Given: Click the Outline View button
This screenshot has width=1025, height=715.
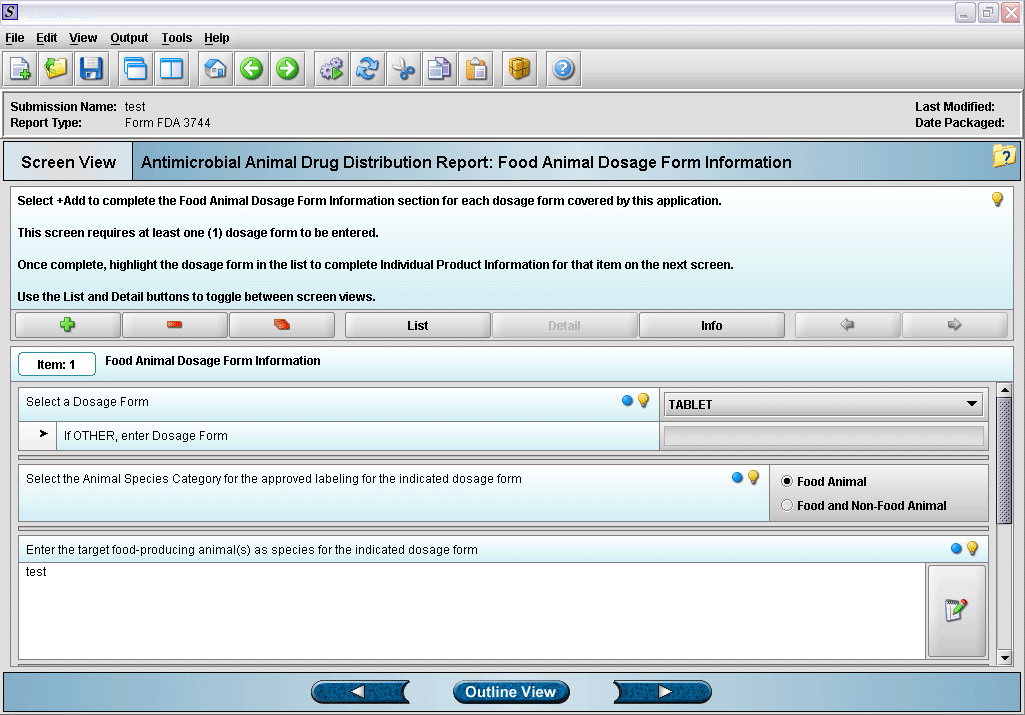Looking at the screenshot, I should click(510, 692).
